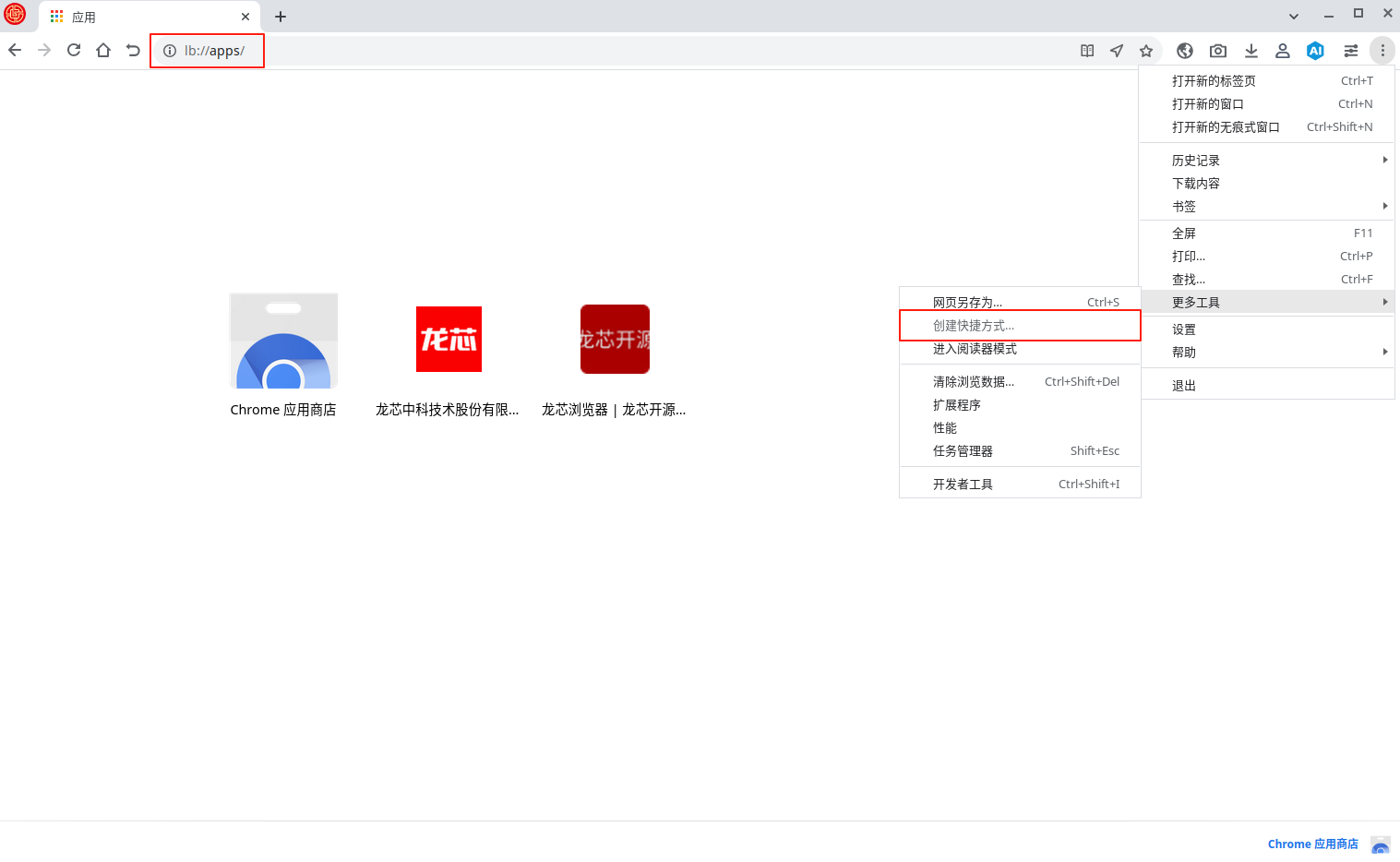Close the 应用 tab
This screenshot has height=862, width=1400.
pyautogui.click(x=245, y=17)
